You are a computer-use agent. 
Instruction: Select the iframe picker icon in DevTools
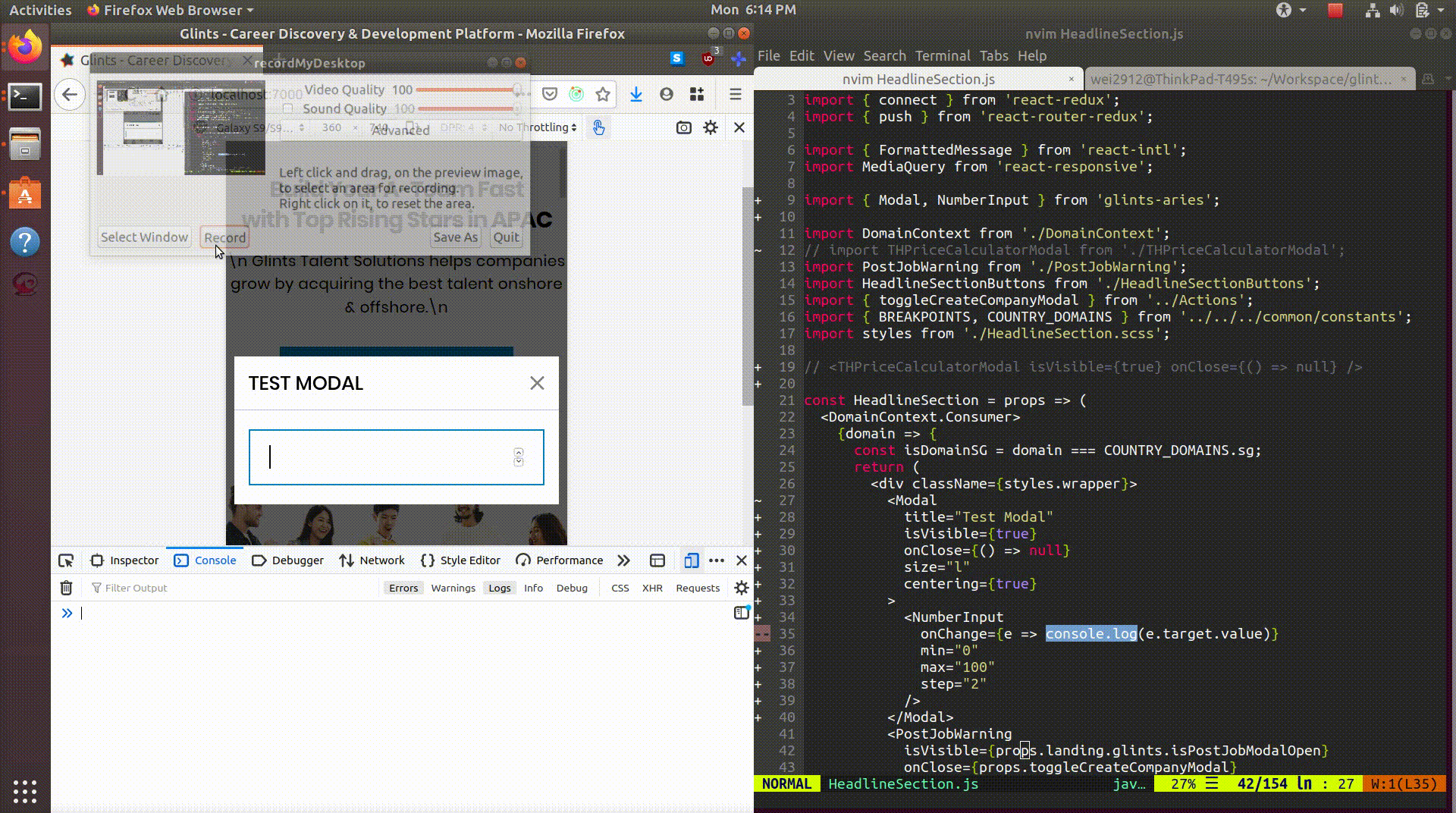tap(657, 560)
